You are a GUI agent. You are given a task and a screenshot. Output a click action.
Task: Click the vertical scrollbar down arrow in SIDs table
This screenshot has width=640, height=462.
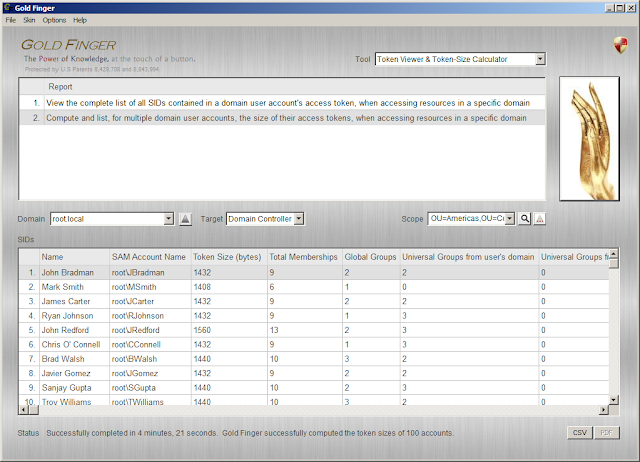coord(613,400)
